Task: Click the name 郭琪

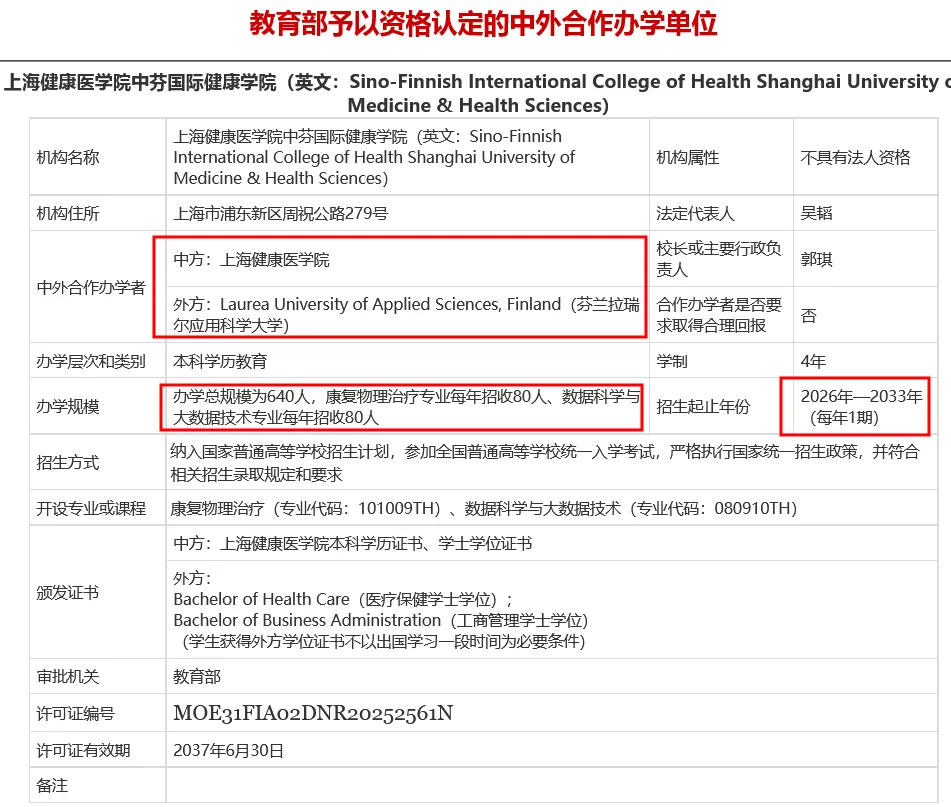Action: pyautogui.click(x=816, y=260)
